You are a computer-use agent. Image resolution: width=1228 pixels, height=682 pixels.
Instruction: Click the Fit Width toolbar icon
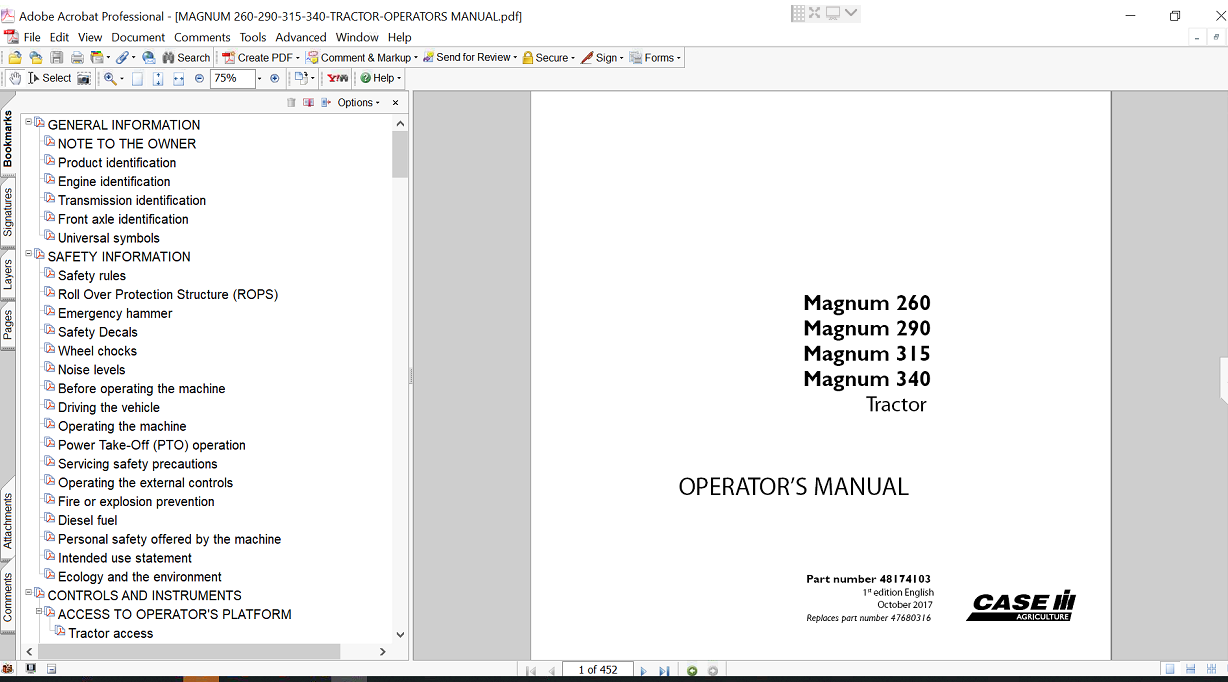[178, 78]
